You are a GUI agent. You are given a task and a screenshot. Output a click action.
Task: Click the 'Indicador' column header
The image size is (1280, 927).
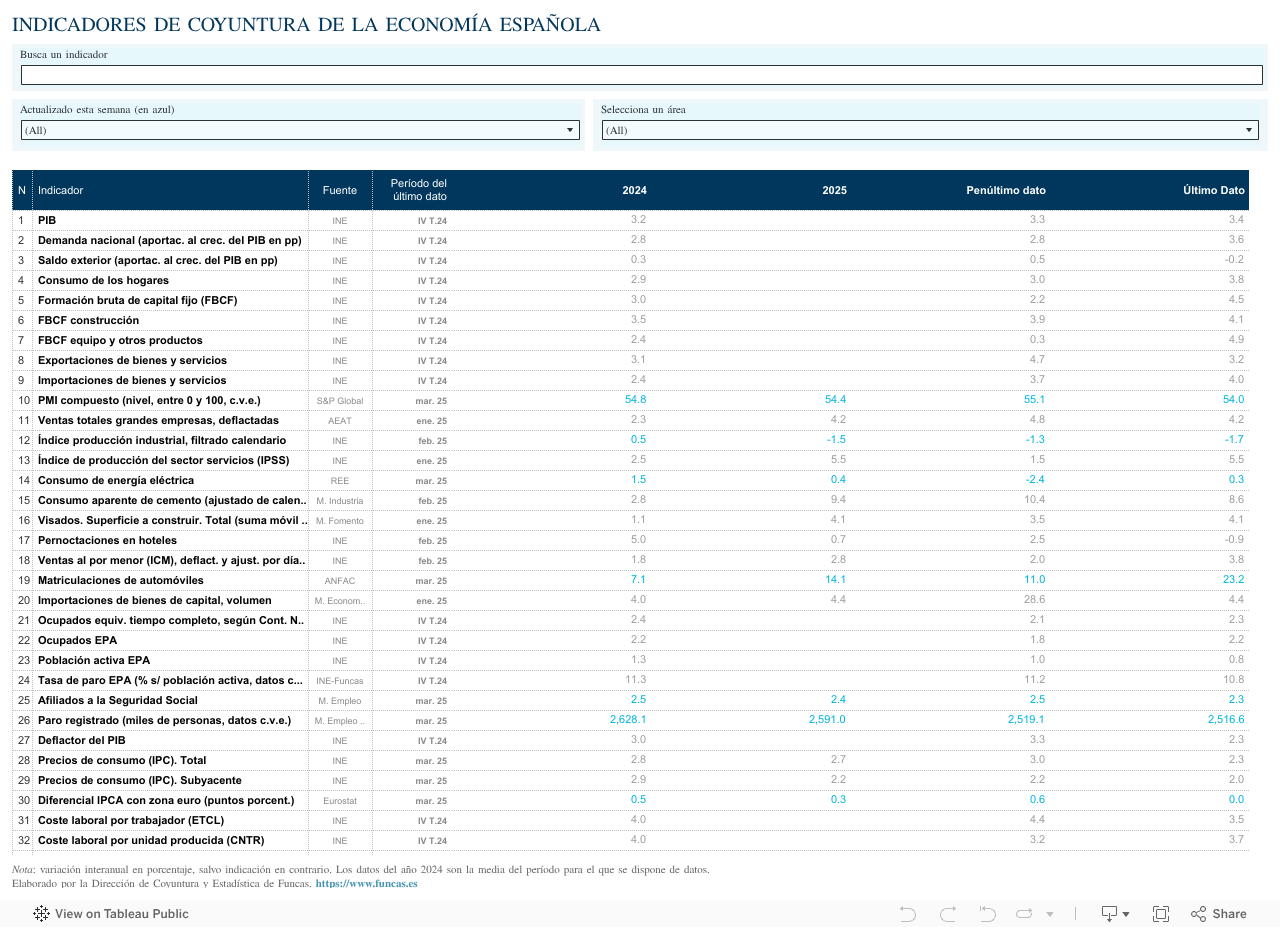pyautogui.click(x=61, y=190)
